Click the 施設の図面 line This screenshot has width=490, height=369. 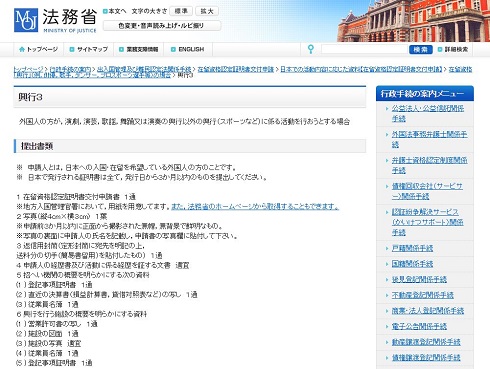(x=47, y=334)
